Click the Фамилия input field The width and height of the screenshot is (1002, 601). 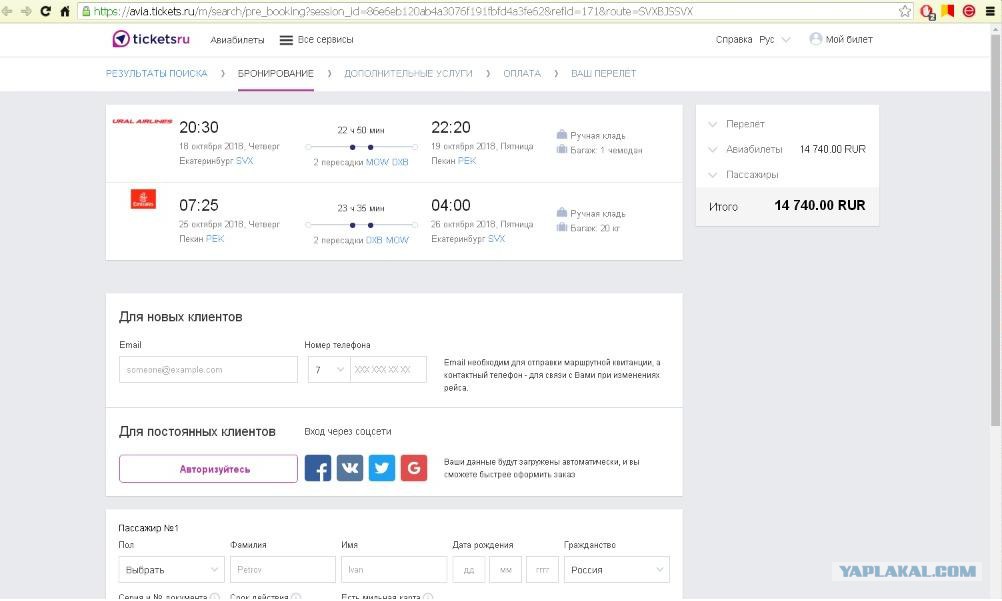click(282, 570)
